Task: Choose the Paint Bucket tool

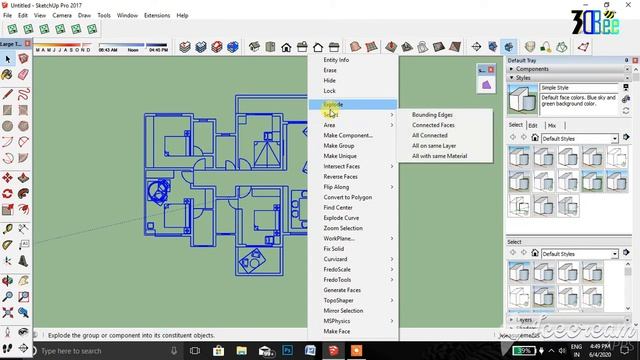Action: tap(7, 75)
